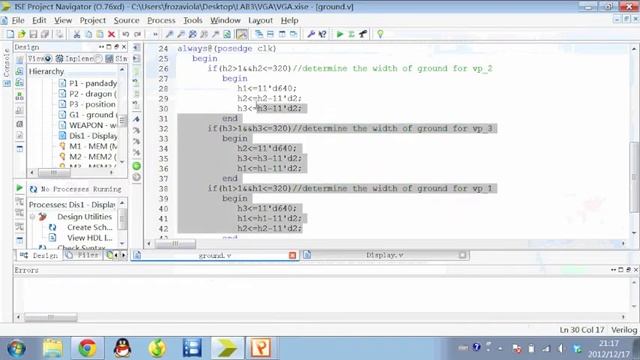Click the green circle icon in editor side toolbar
The width and height of the screenshot is (640, 360).
[x=137, y=166]
